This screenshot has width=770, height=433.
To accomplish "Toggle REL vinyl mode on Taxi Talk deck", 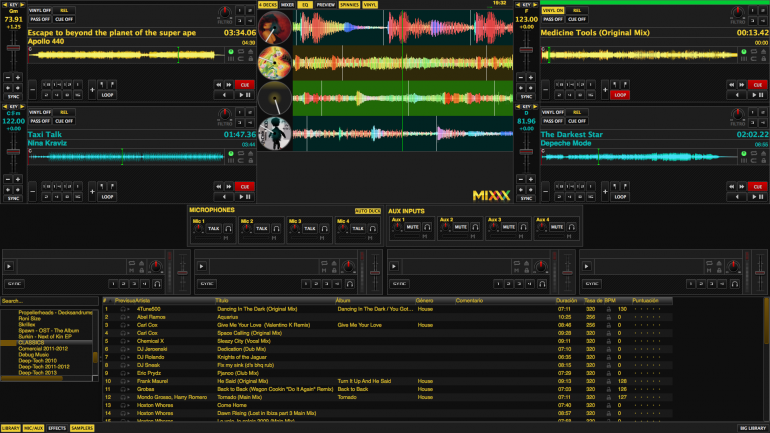I will point(64,112).
